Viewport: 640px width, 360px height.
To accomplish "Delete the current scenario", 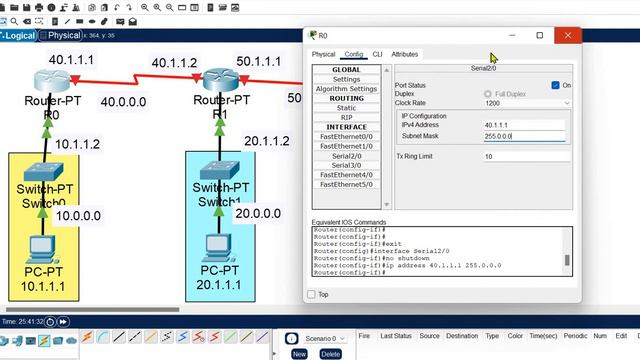I will pos(330,354).
